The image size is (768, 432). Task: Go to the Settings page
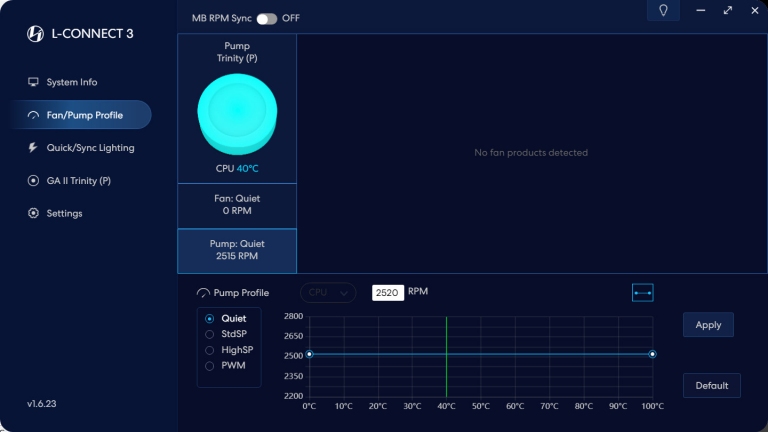tap(64, 214)
